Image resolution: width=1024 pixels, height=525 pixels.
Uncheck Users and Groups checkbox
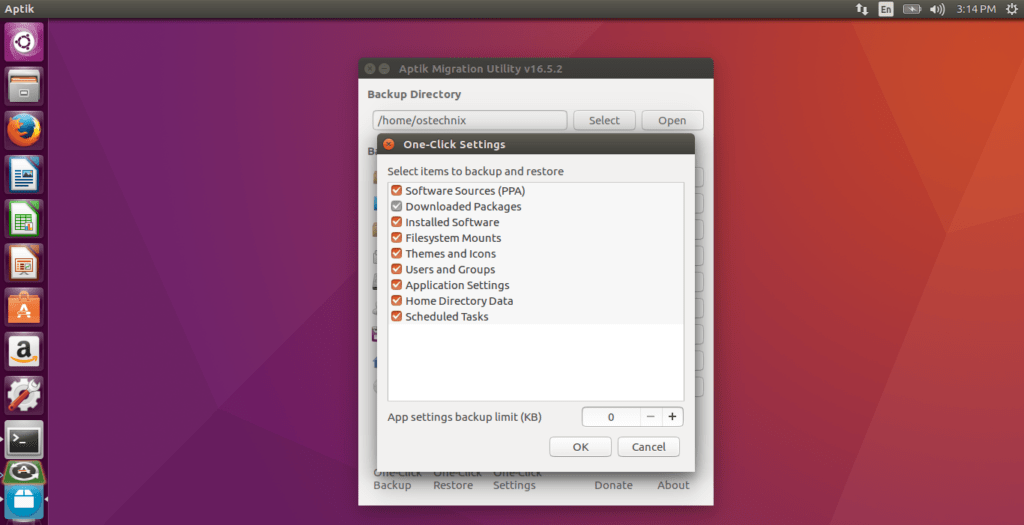pos(396,269)
